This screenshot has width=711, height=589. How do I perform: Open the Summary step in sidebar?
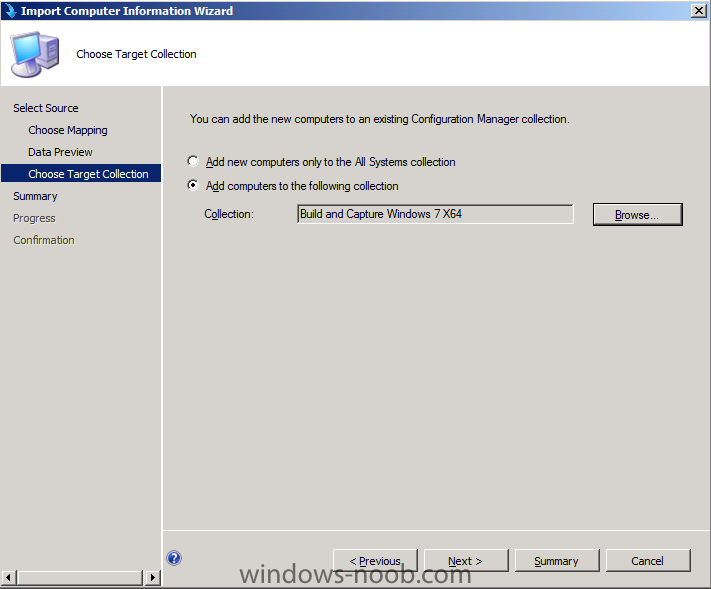[x=35, y=196]
